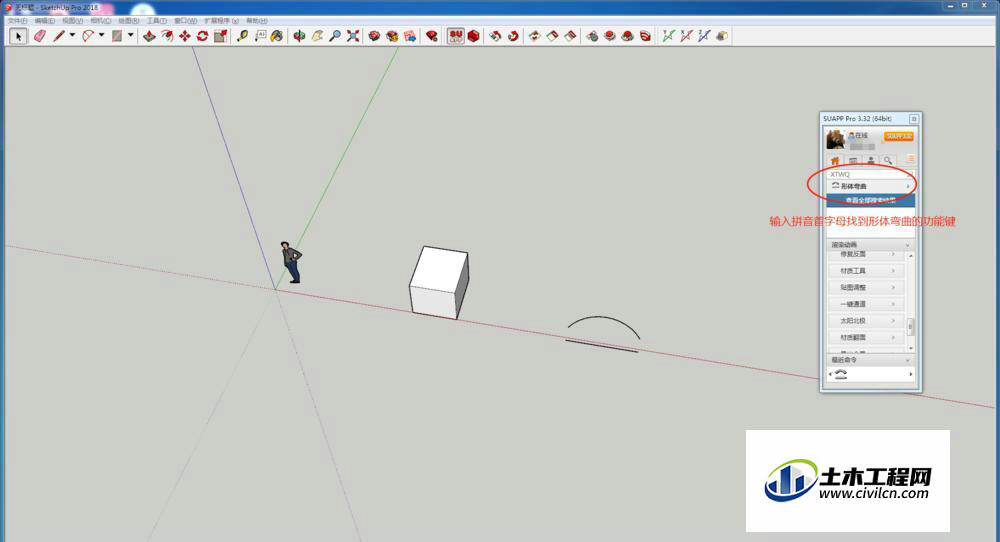Open the View menu
The height and width of the screenshot is (542, 1000).
point(72,21)
